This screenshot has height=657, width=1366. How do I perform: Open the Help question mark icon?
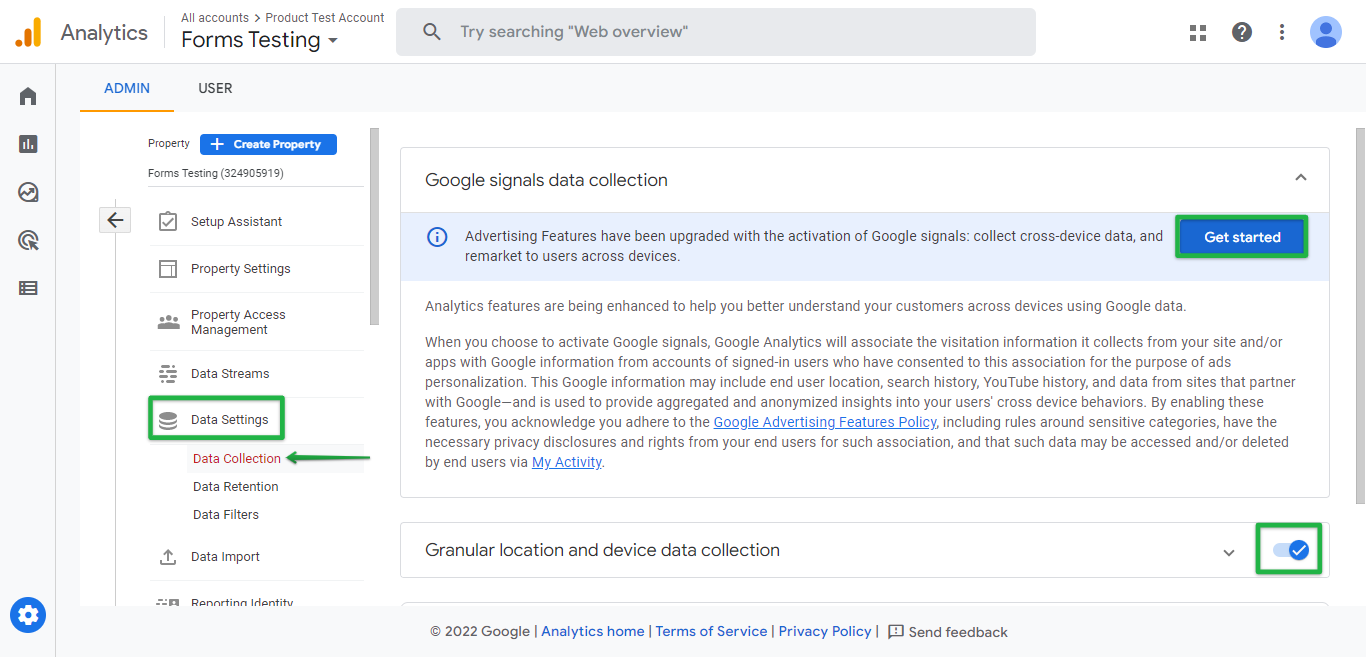point(1242,32)
